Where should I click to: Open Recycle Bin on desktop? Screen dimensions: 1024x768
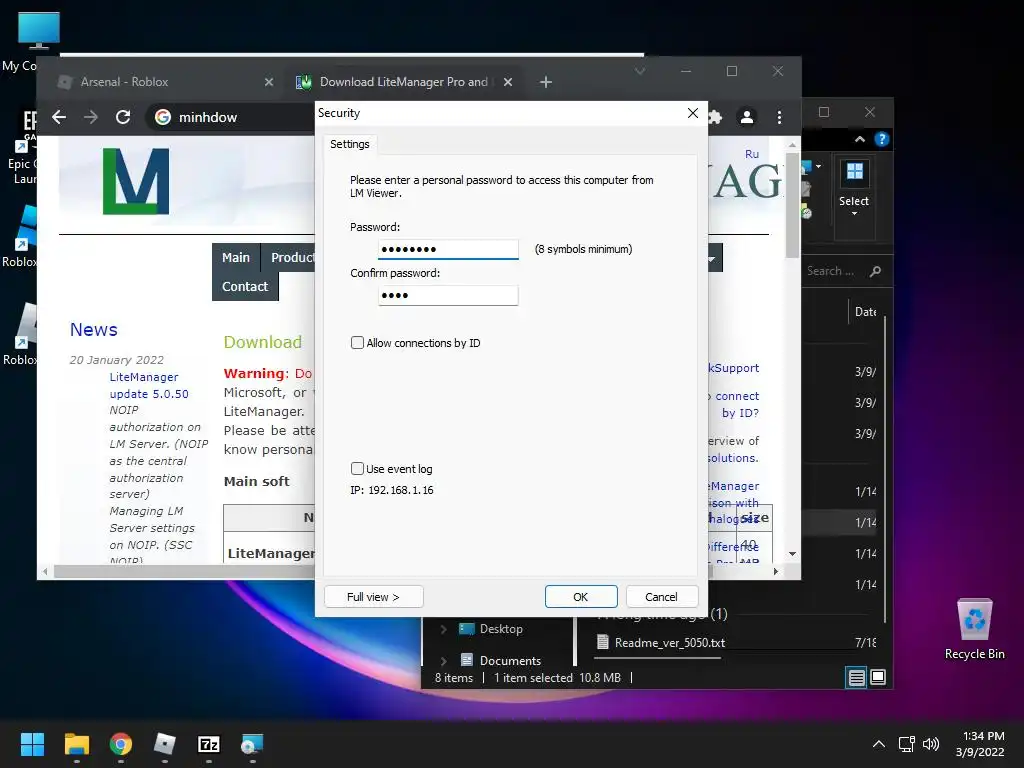coord(974,629)
